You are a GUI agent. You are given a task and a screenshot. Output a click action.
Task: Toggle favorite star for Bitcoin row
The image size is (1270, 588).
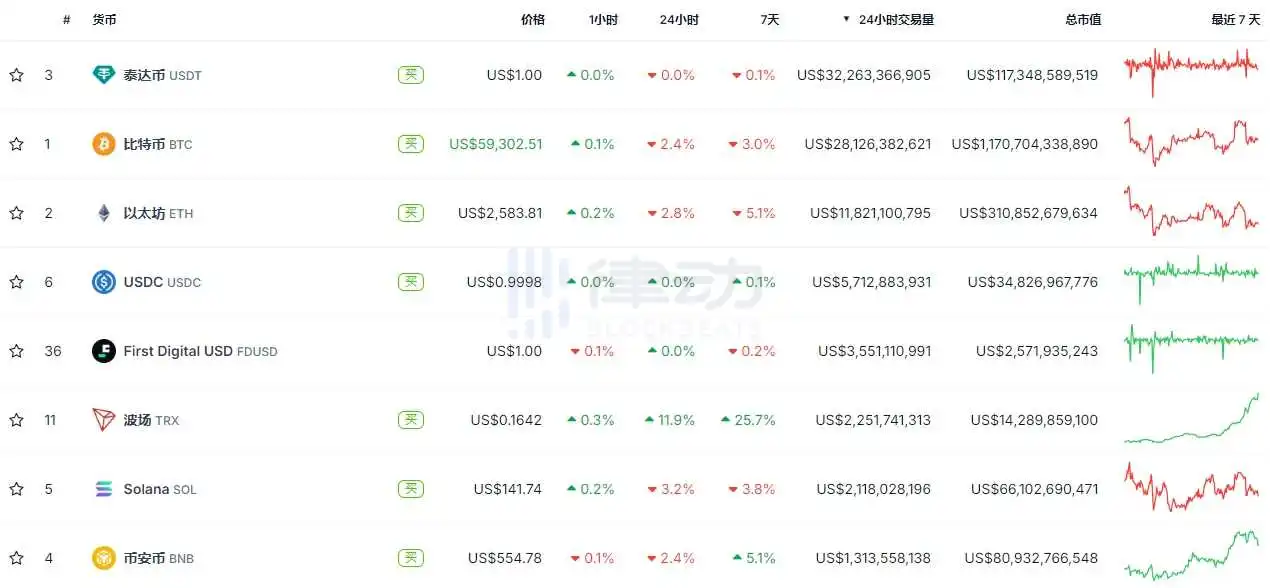[16, 144]
